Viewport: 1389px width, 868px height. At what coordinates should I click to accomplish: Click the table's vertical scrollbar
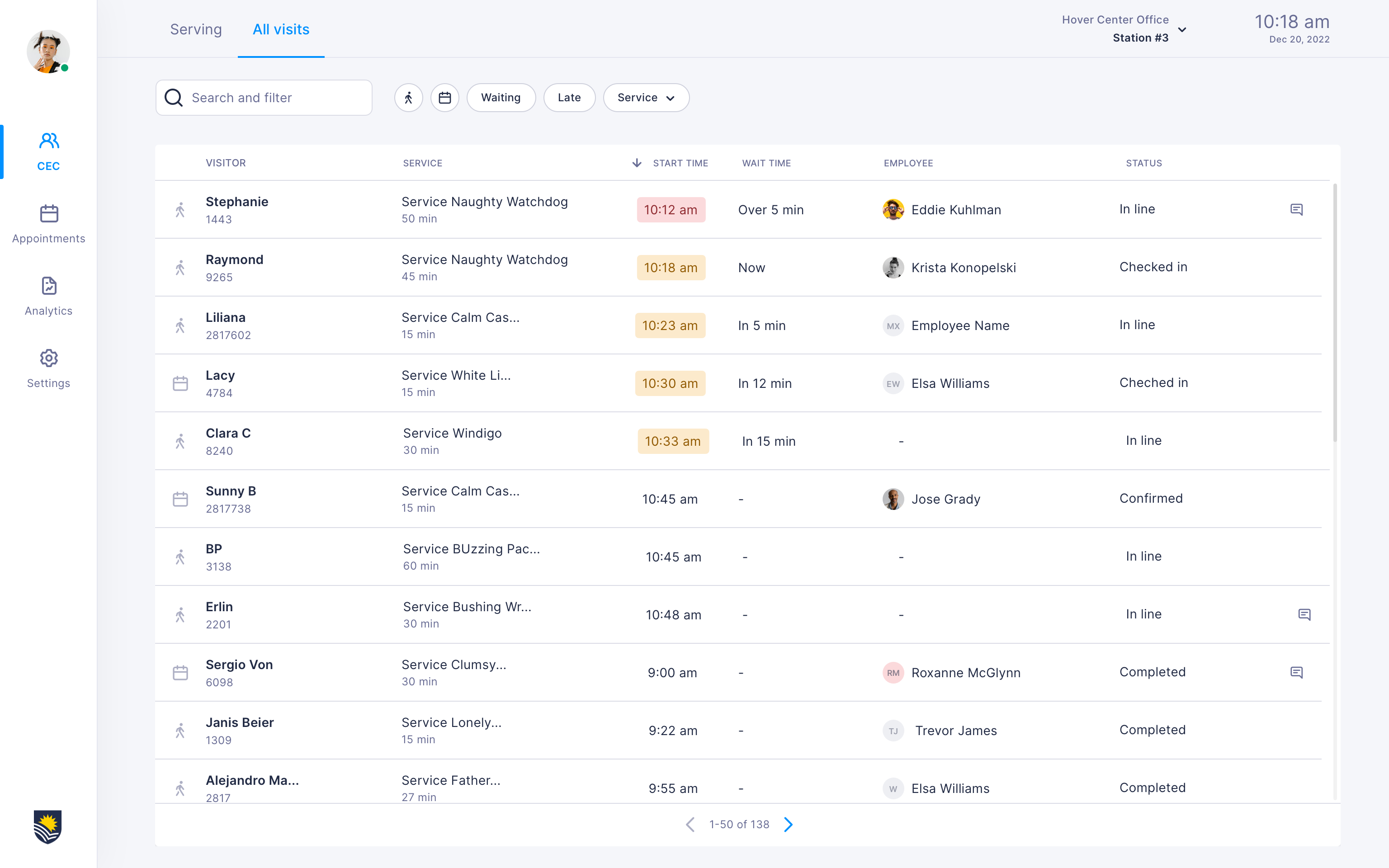[x=1335, y=313]
